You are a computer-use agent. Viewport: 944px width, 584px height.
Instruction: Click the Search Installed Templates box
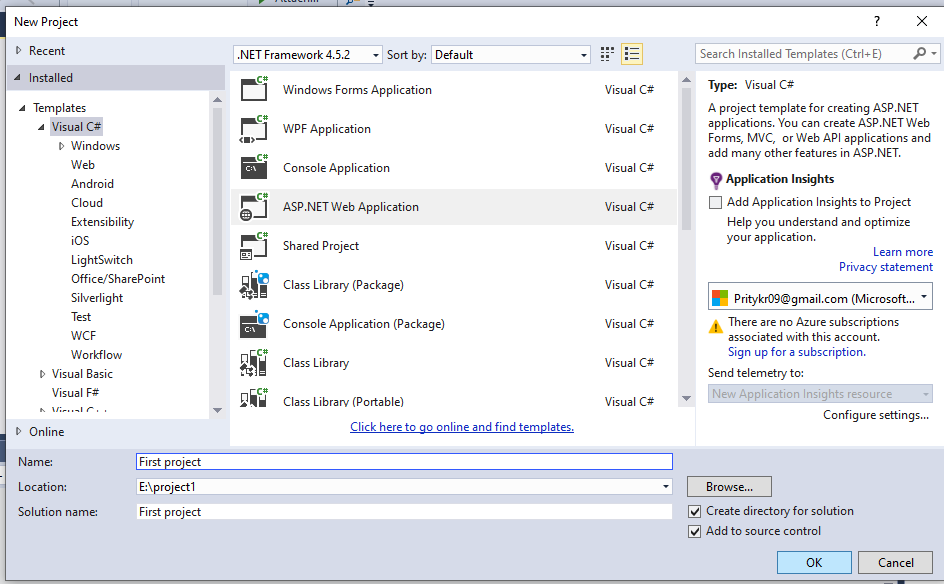coord(804,54)
